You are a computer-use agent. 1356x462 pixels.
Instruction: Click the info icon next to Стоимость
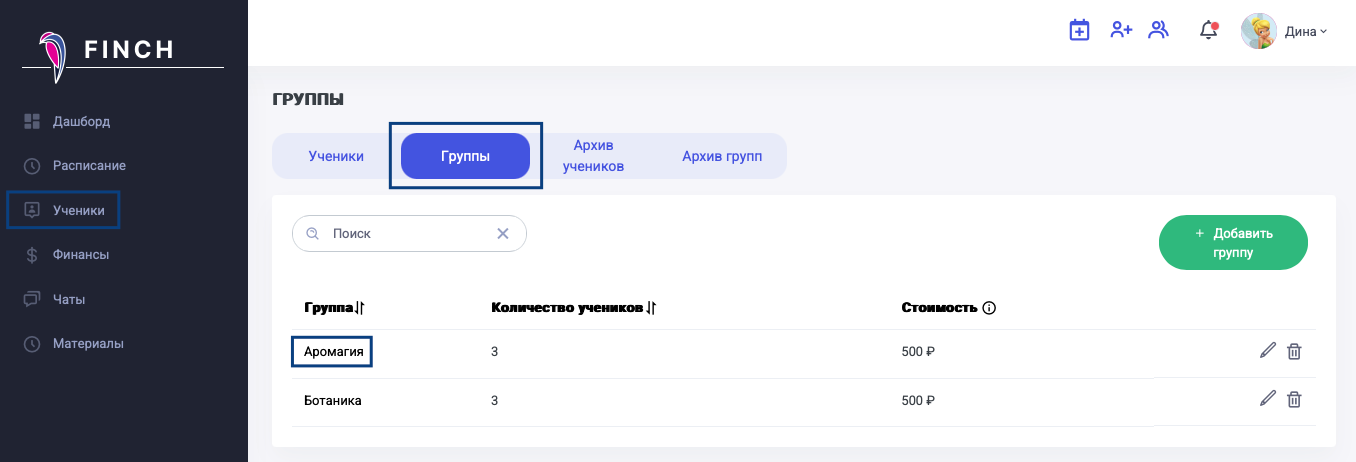point(989,308)
